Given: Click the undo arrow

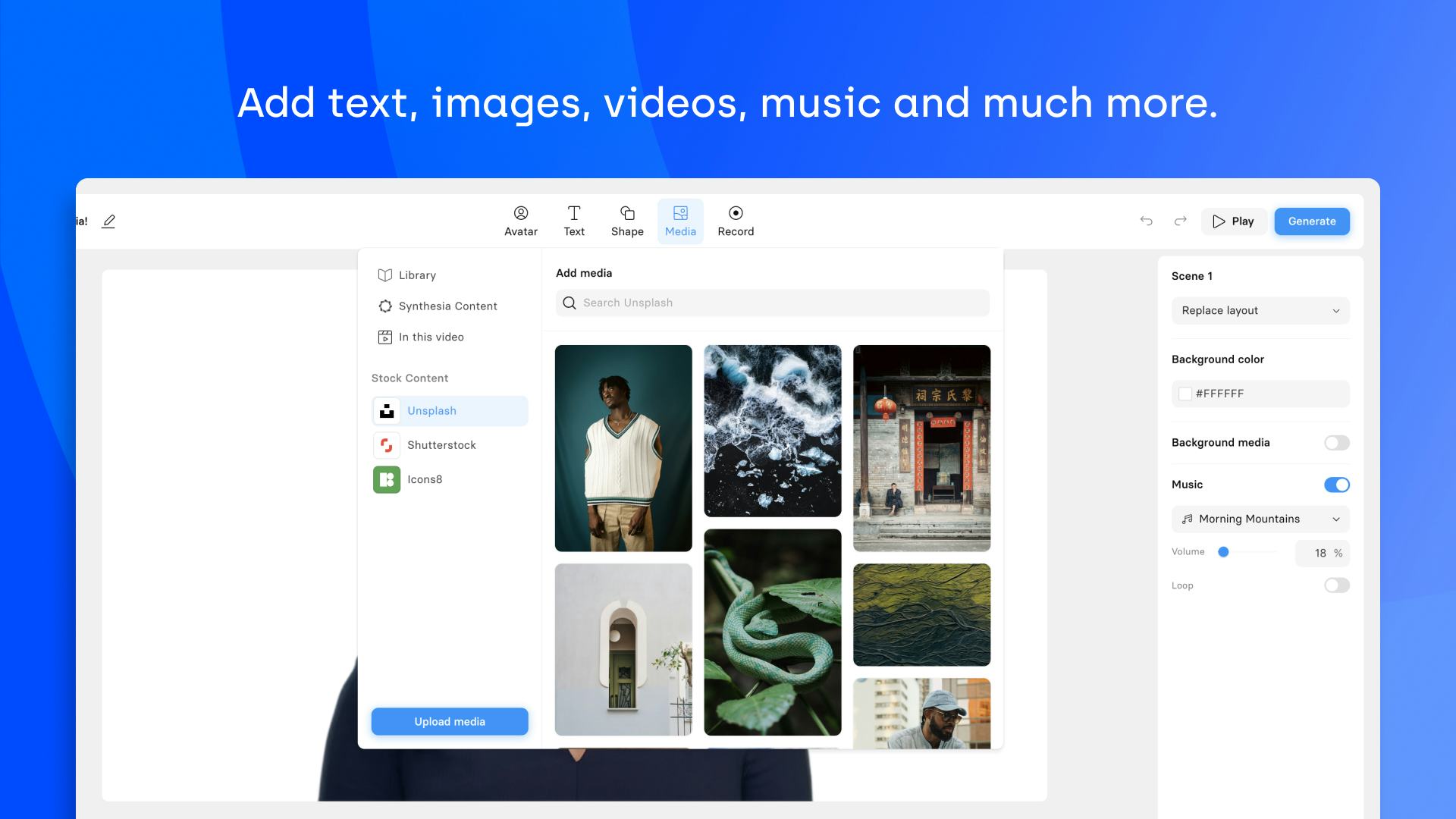Looking at the screenshot, I should 1146,221.
